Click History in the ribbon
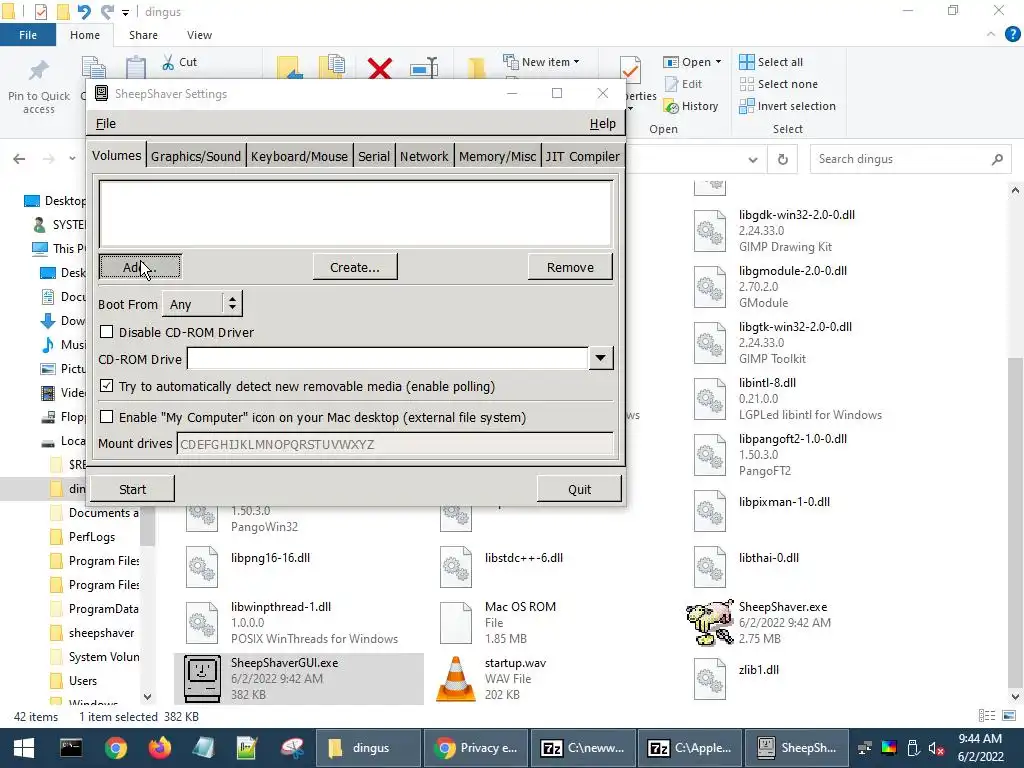Viewport: 1024px width, 768px height. coord(690,106)
